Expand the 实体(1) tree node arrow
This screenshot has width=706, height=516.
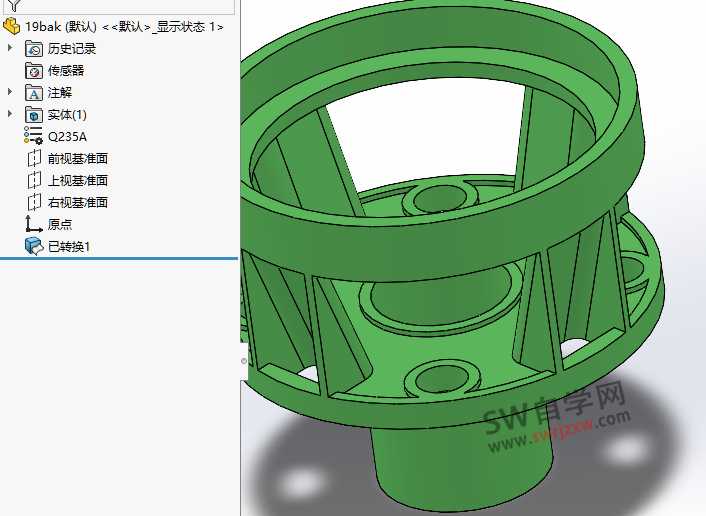(x=10, y=115)
